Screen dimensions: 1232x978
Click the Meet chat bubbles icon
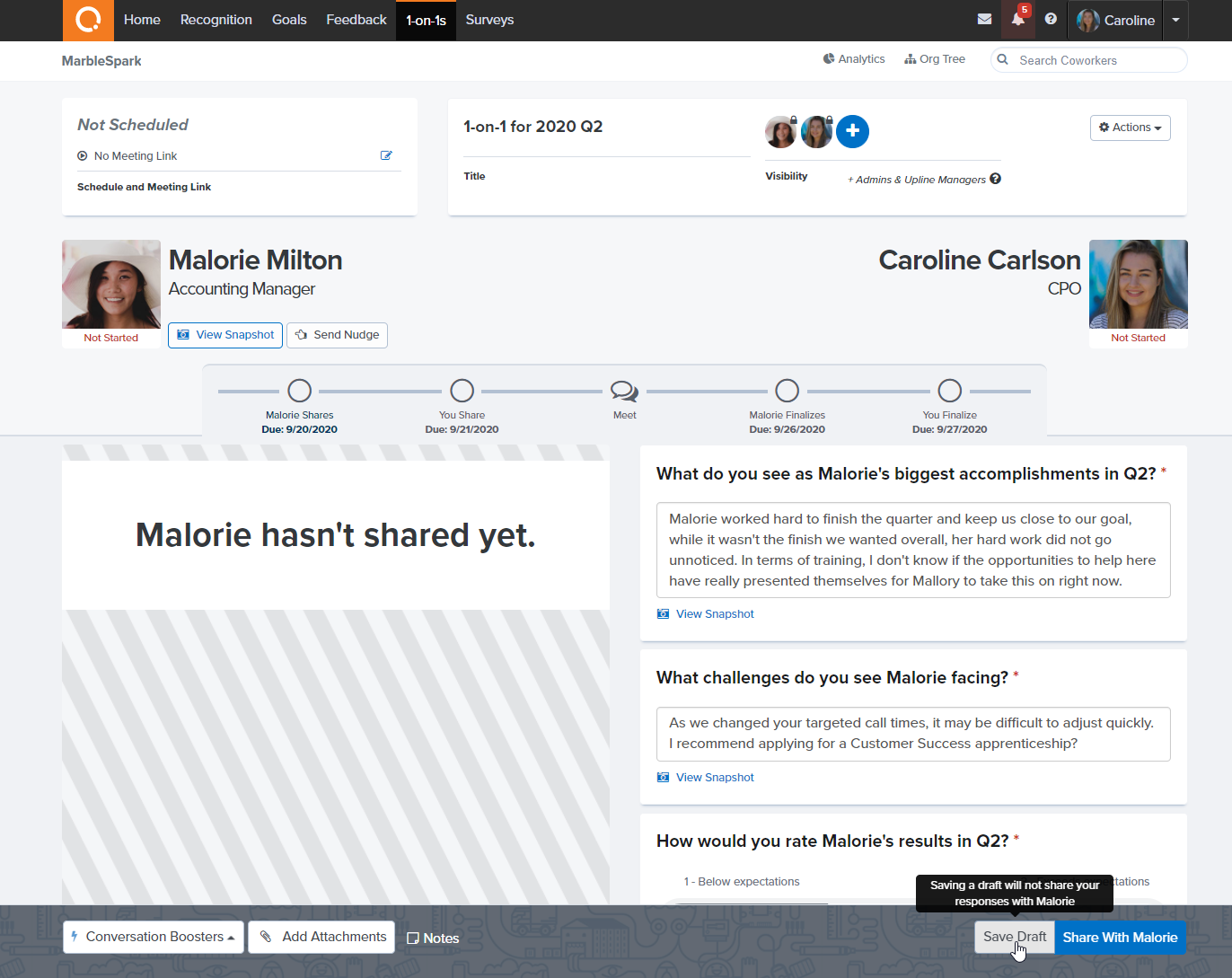pos(624,391)
